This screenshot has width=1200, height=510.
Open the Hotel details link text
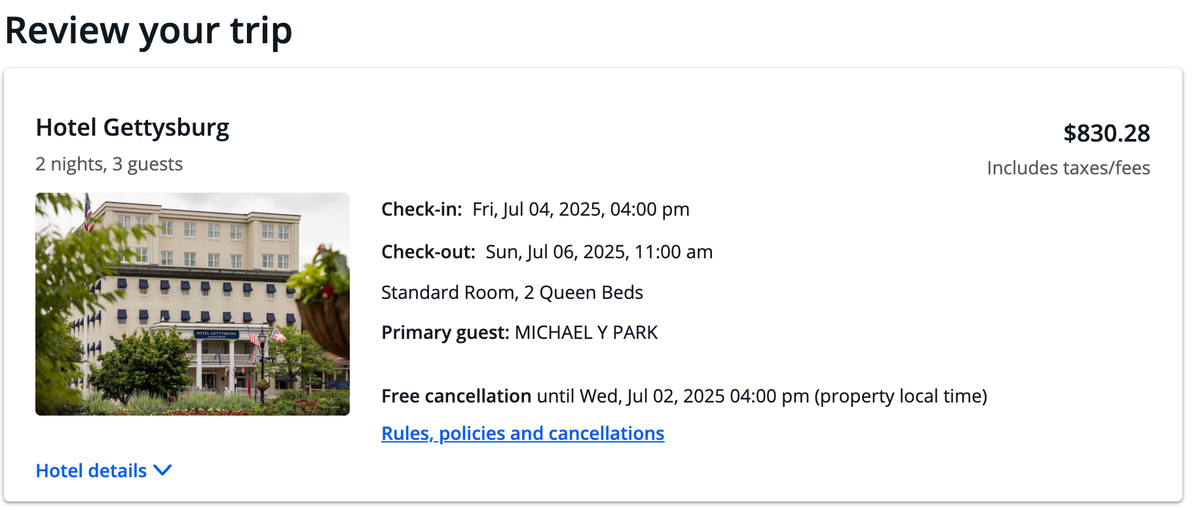click(x=91, y=470)
